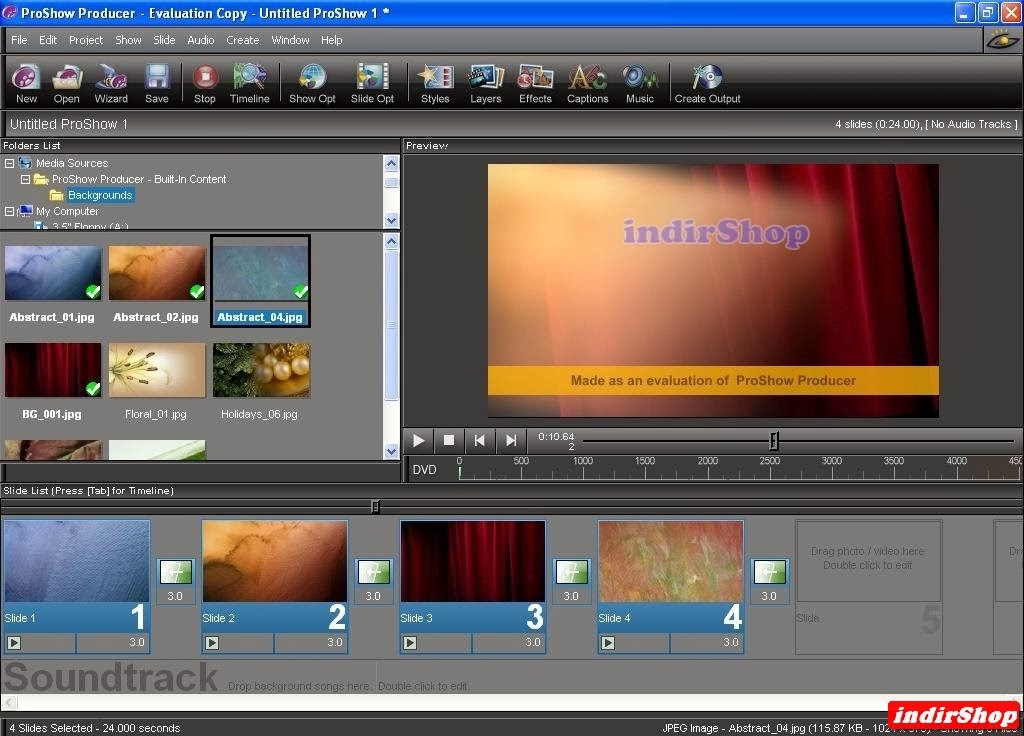Click the Soundtrack drop area
The image size is (1024, 736).
[512, 677]
